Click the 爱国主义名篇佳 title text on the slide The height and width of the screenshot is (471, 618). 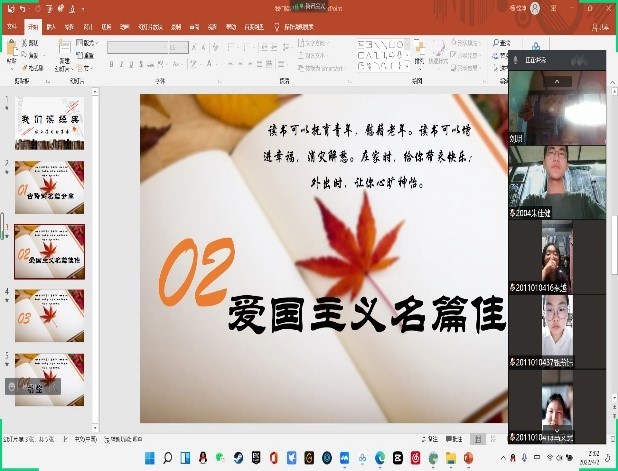click(366, 314)
